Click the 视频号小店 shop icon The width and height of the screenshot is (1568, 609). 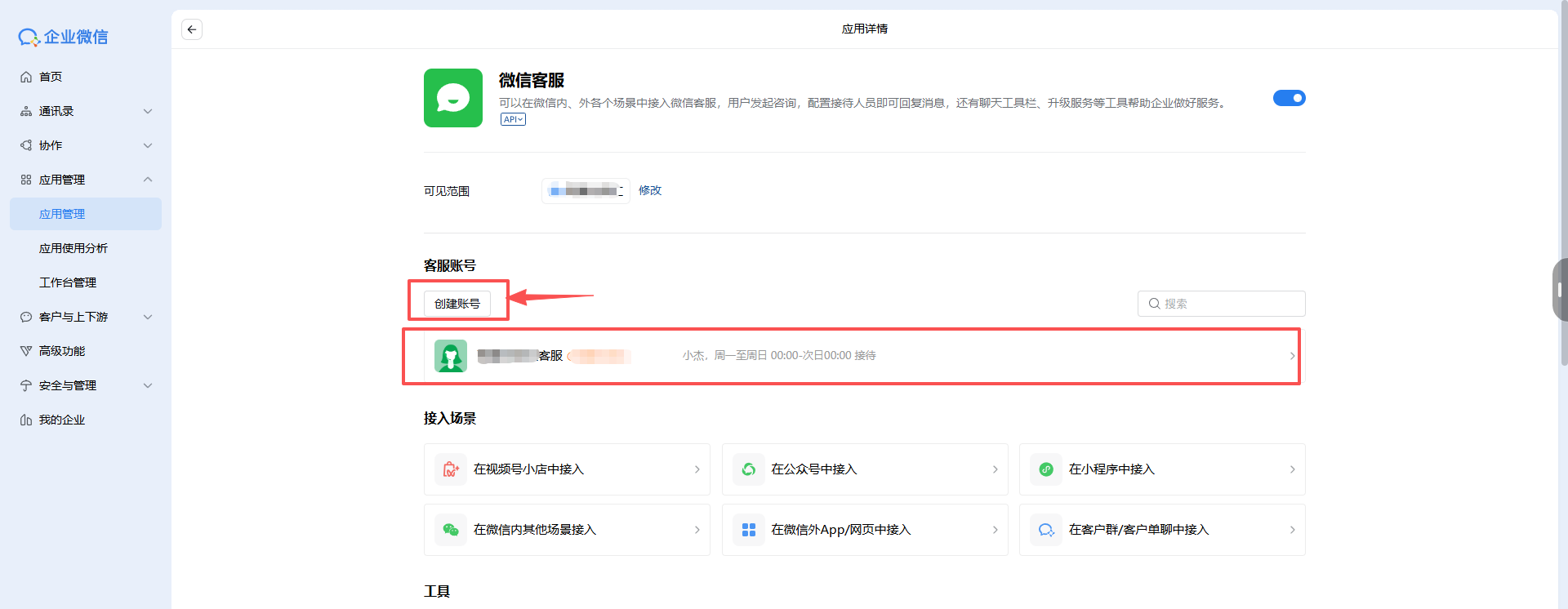click(x=451, y=469)
